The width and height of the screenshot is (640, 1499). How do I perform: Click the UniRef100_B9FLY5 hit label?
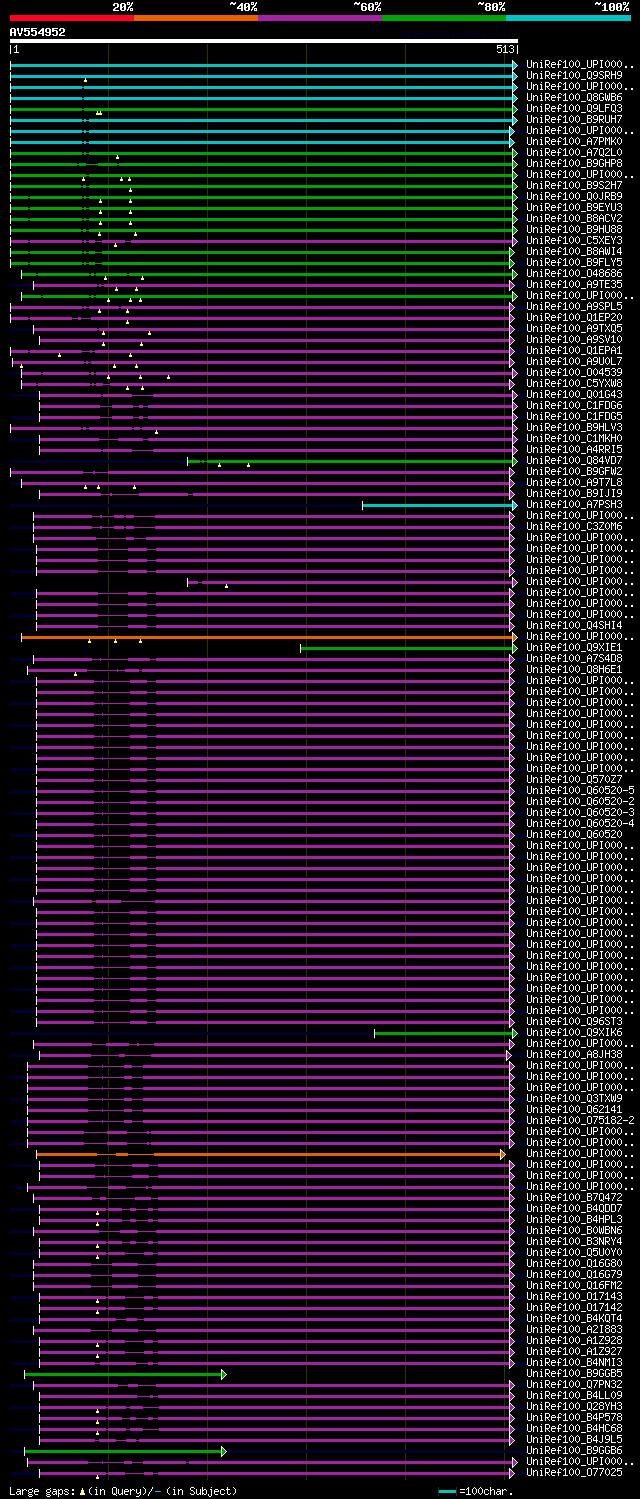click(x=574, y=262)
